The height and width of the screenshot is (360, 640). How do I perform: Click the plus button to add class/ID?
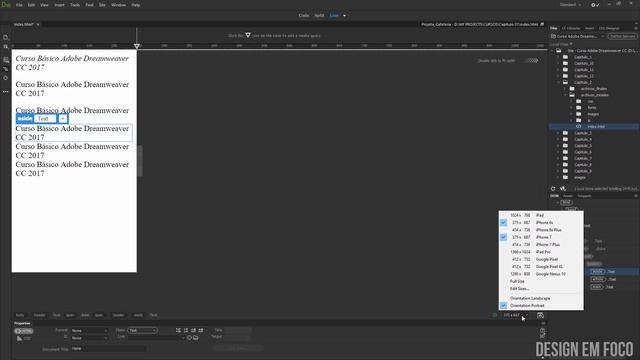(62, 119)
